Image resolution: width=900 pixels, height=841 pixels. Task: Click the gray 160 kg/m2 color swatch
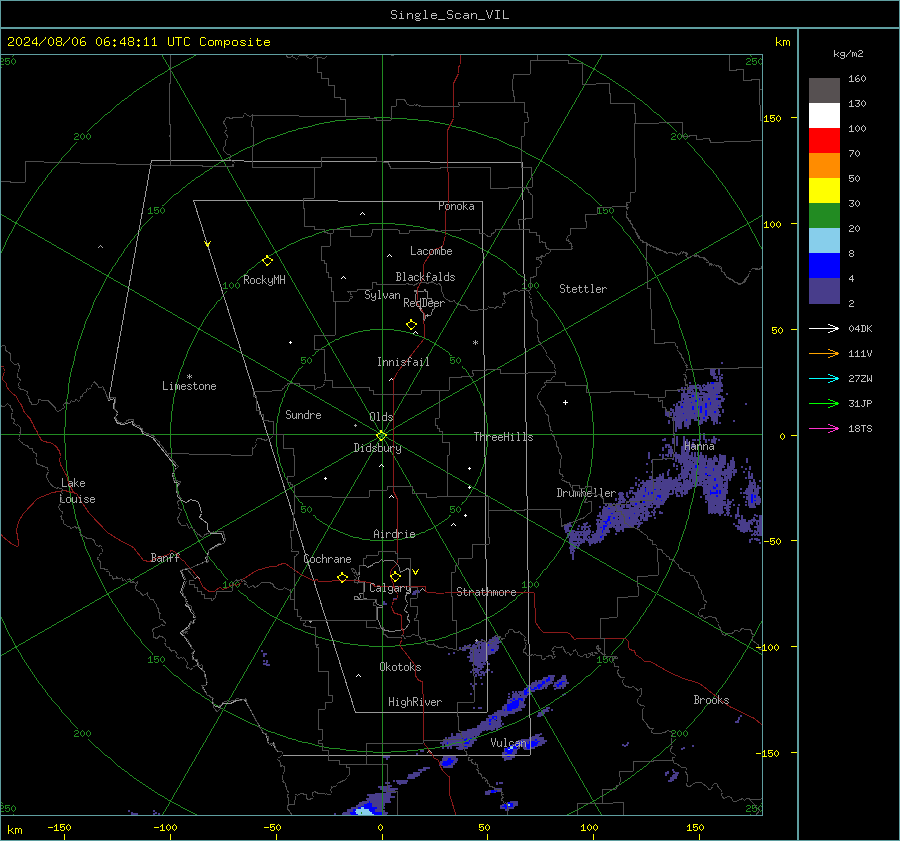[x=824, y=91]
